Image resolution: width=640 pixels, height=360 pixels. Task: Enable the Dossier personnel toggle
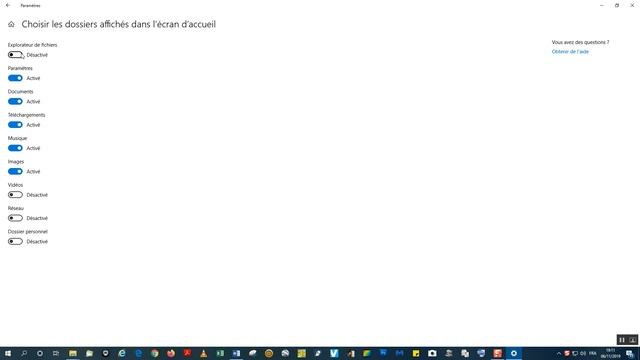[15, 241]
